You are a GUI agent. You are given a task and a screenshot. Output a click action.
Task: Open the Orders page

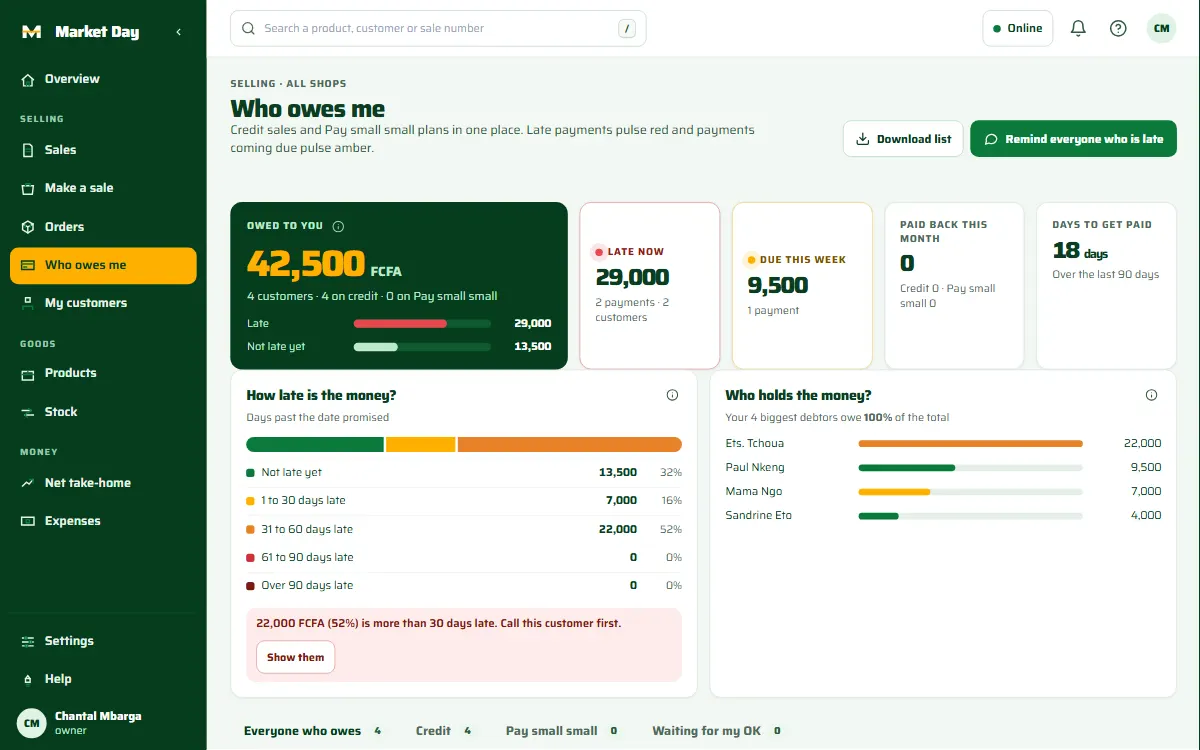(103, 227)
